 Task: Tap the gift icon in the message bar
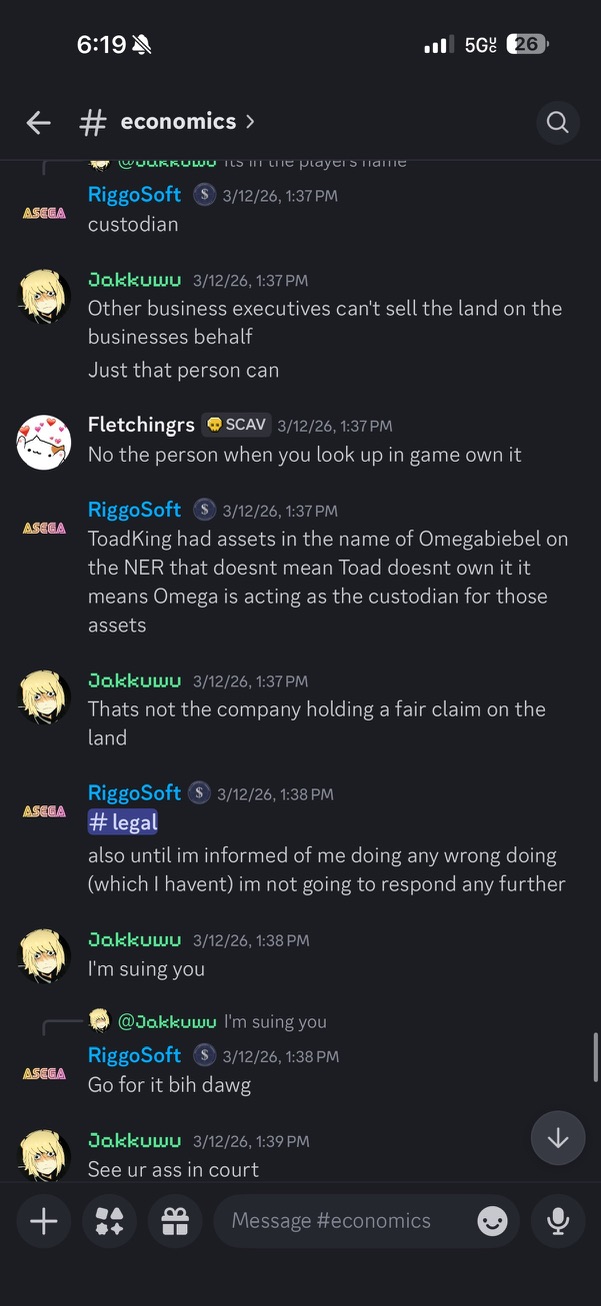point(175,1220)
